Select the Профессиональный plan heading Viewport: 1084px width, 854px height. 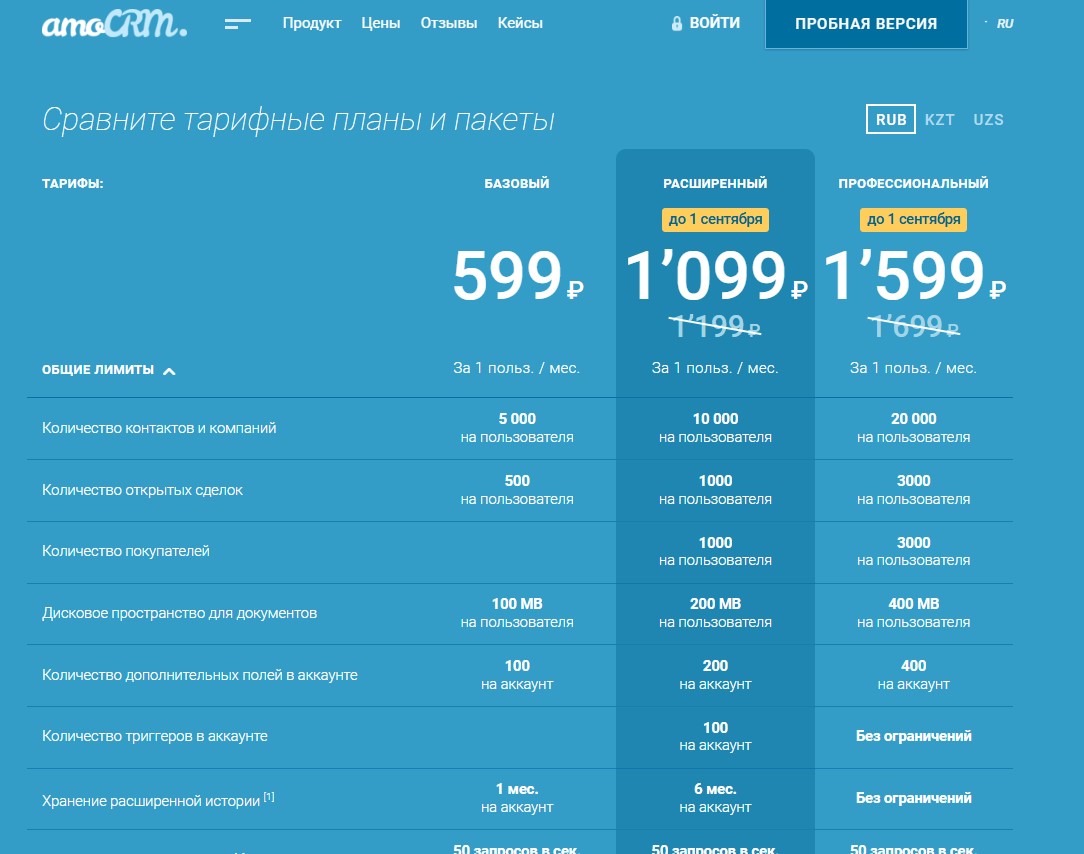[x=913, y=184]
